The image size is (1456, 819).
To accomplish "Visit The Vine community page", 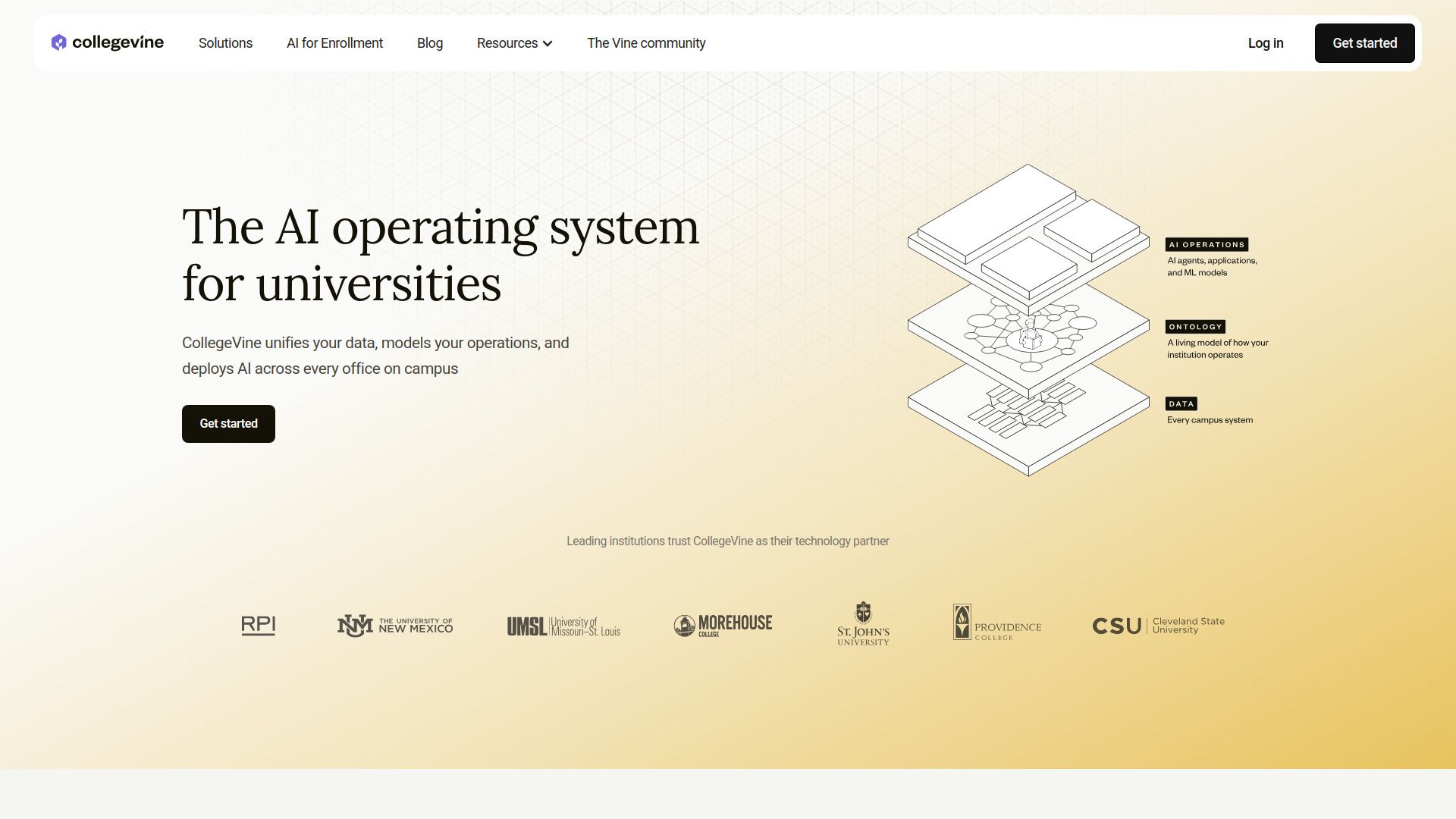I will click(646, 43).
